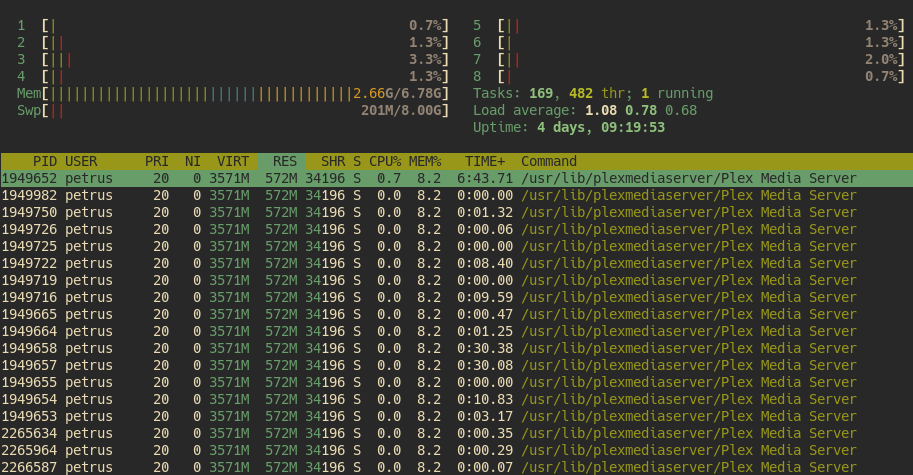Click the CPU 7 meter showing 2.0%
Image resolution: width=913 pixels, height=475 pixels.
click(689, 59)
